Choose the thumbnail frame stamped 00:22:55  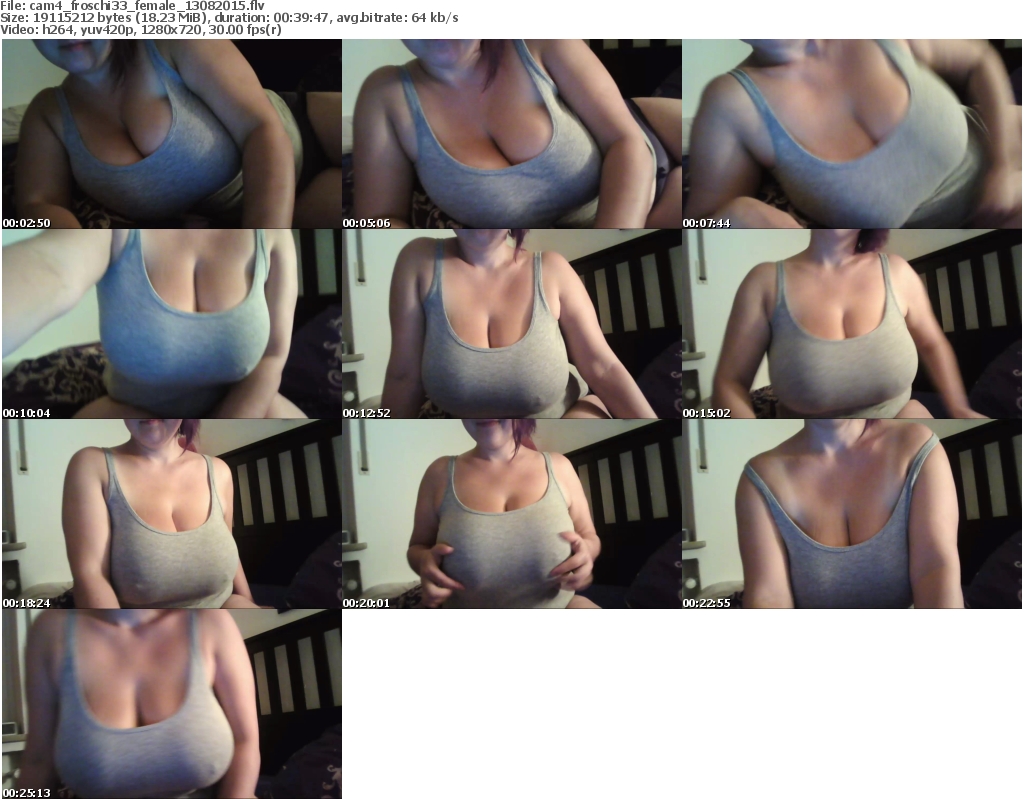[852, 514]
